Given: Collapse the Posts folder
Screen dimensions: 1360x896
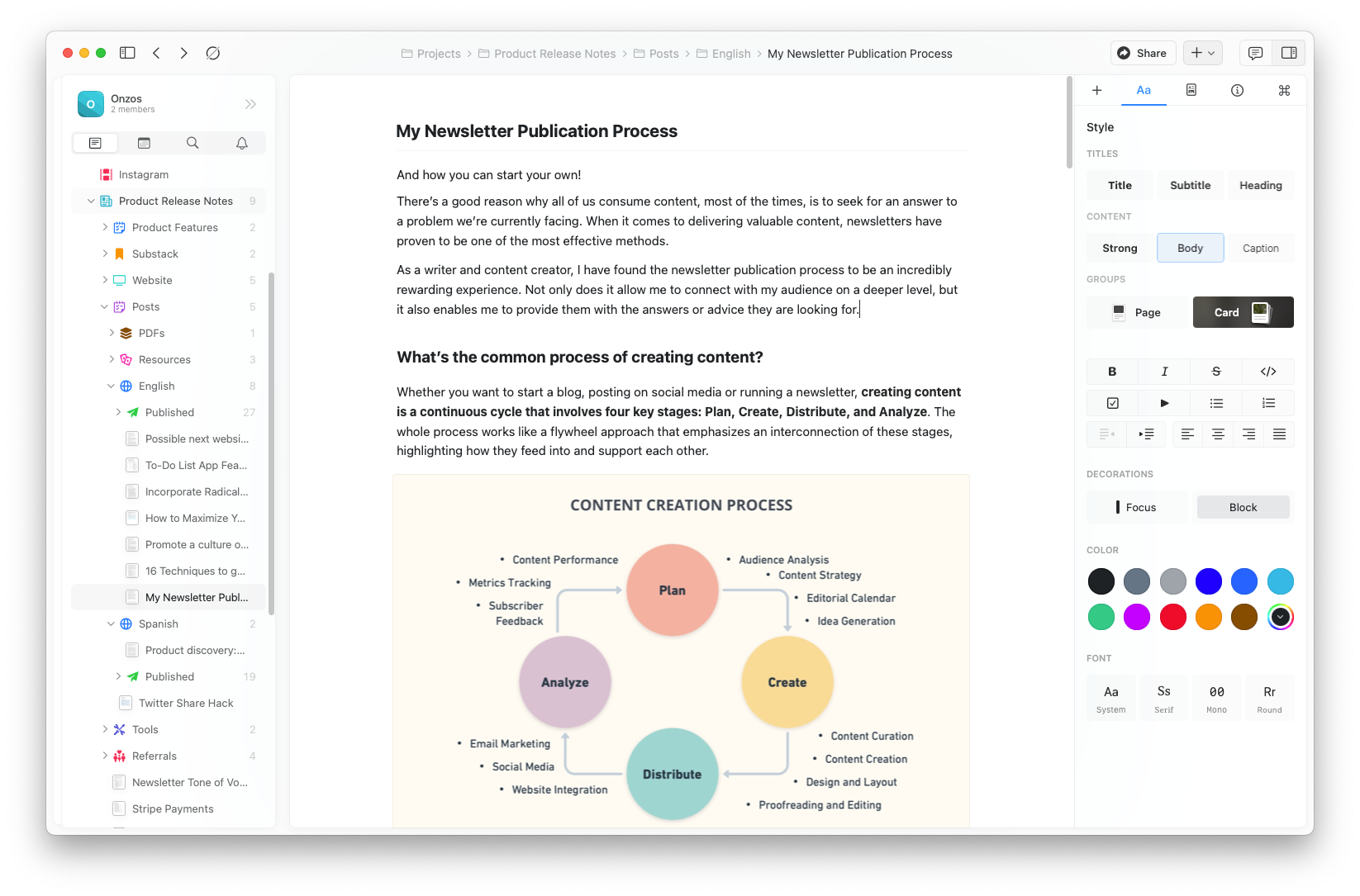Looking at the screenshot, I should (104, 306).
